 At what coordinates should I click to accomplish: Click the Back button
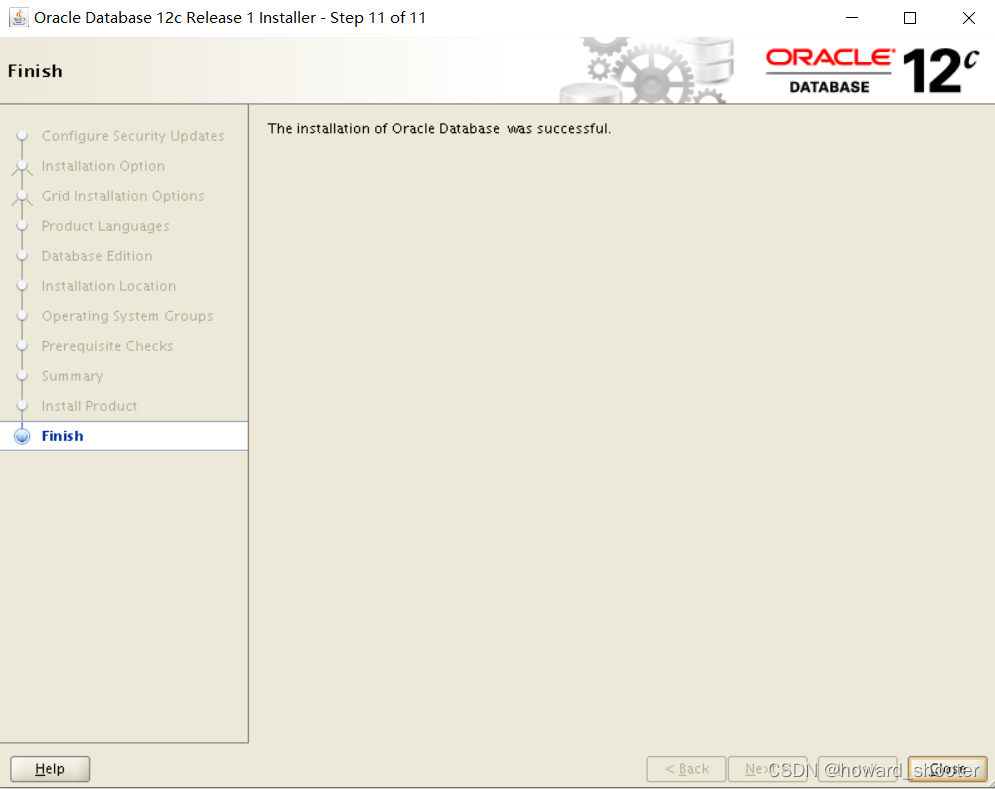coord(686,769)
